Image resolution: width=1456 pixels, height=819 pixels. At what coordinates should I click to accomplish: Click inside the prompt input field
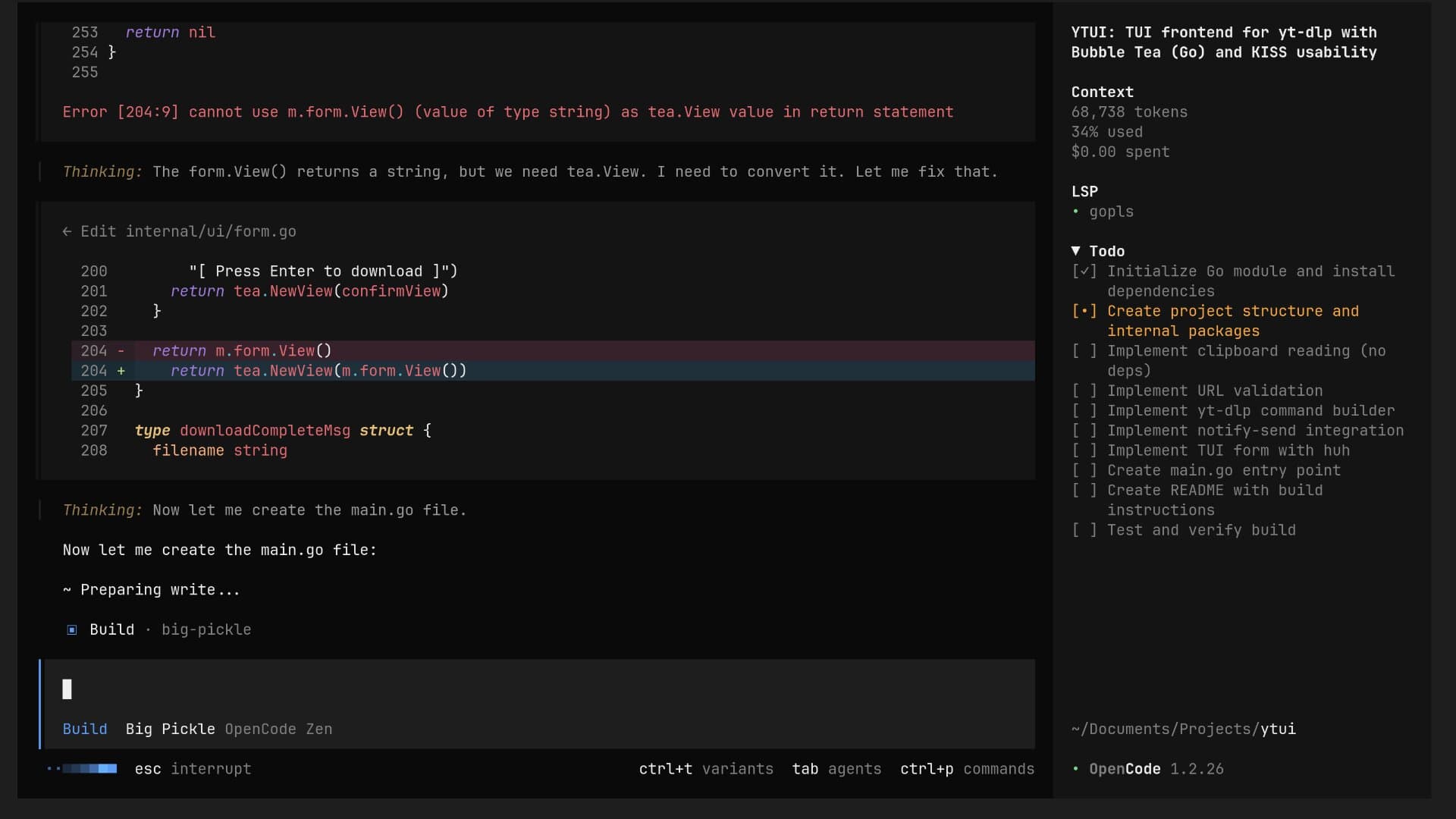coord(531,689)
